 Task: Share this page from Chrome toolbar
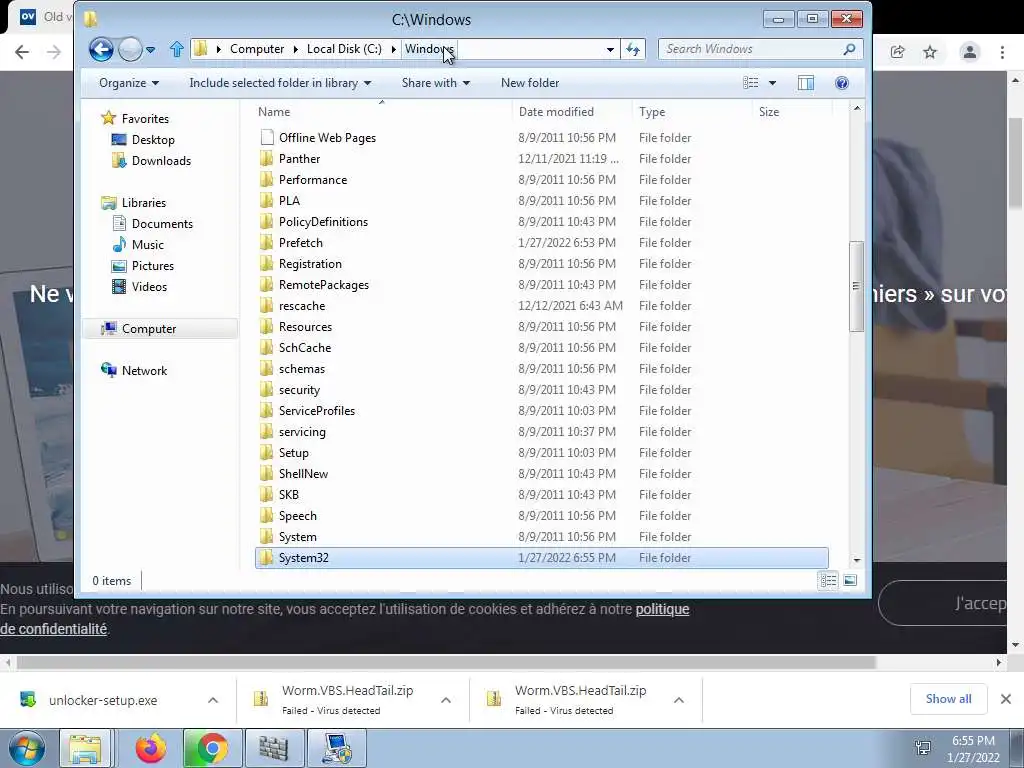pyautogui.click(x=897, y=52)
